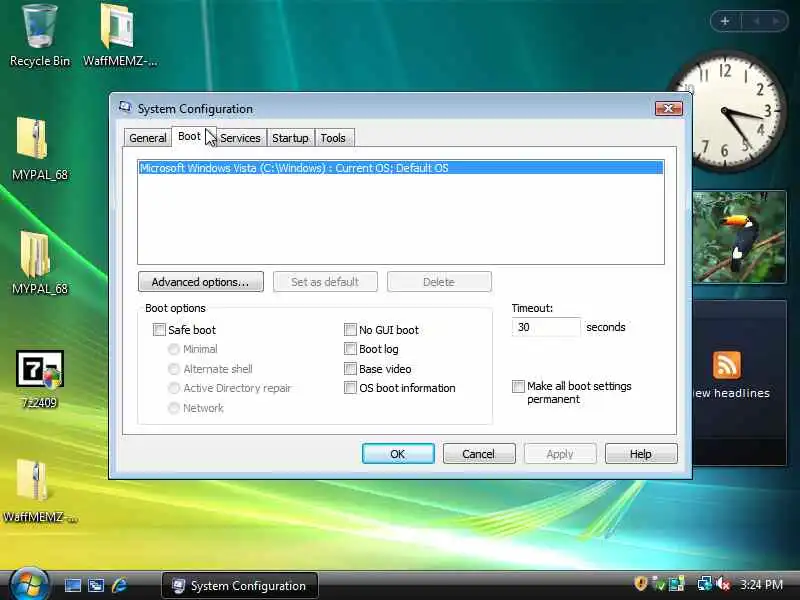Select the Network safe boot radio button

pyautogui.click(x=174, y=408)
